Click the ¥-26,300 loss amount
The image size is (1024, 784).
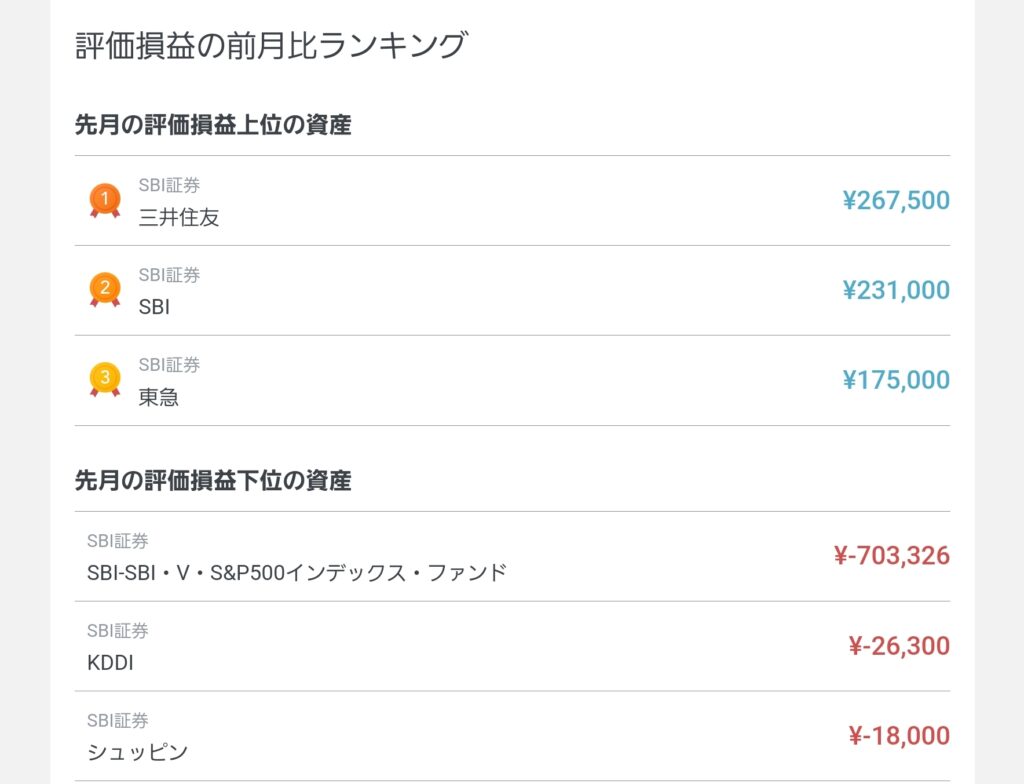pyautogui.click(x=898, y=646)
